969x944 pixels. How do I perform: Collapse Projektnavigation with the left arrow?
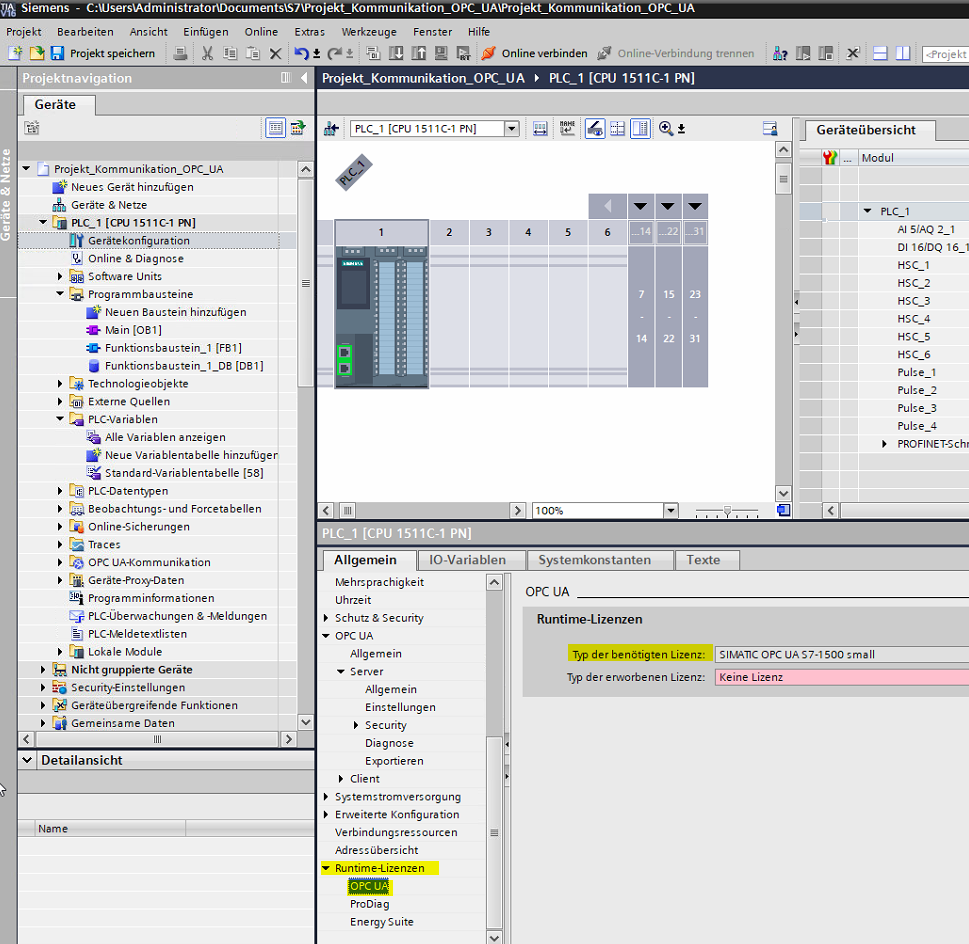(303, 78)
